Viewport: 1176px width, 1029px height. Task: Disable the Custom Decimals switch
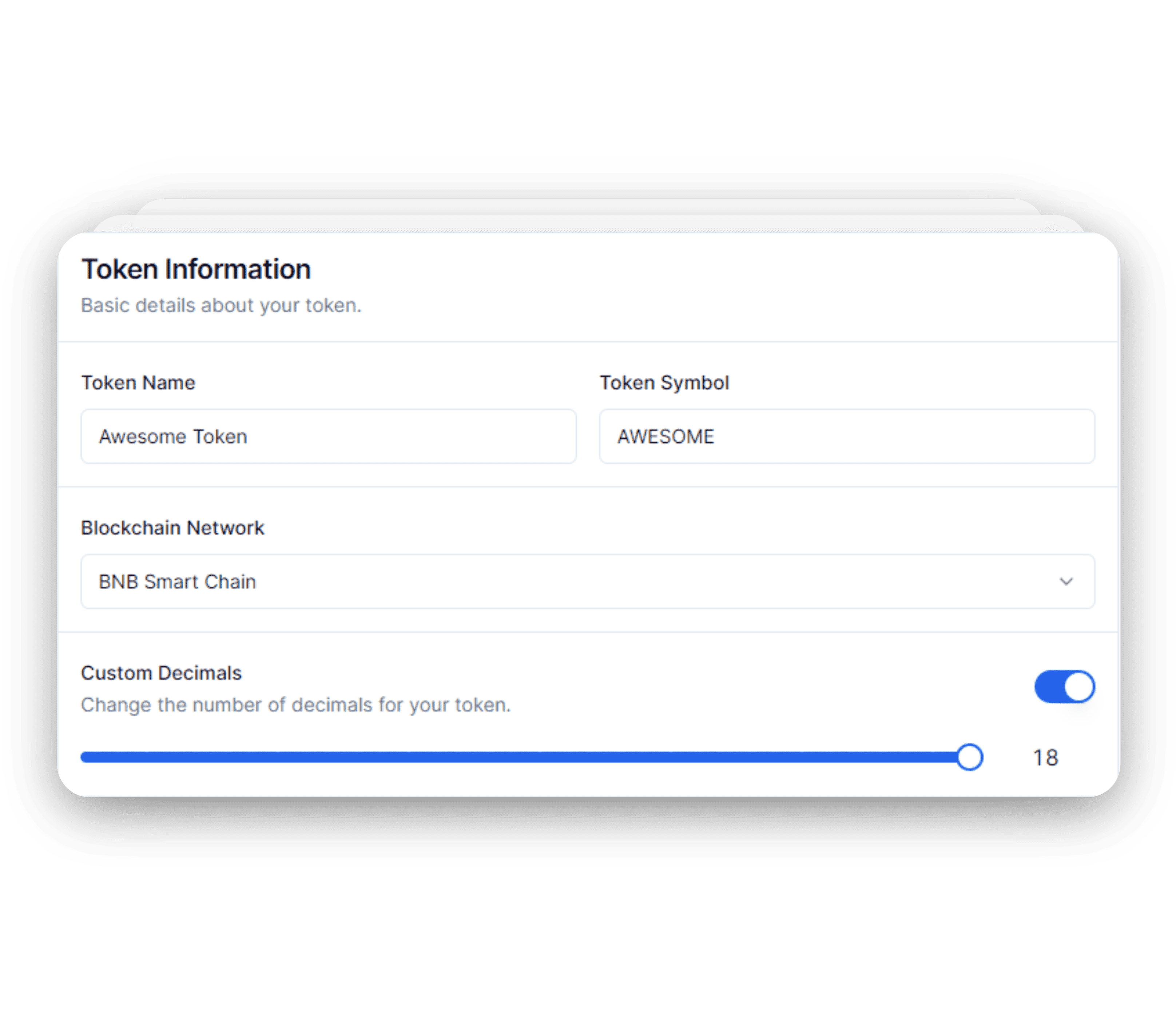click(x=1064, y=687)
